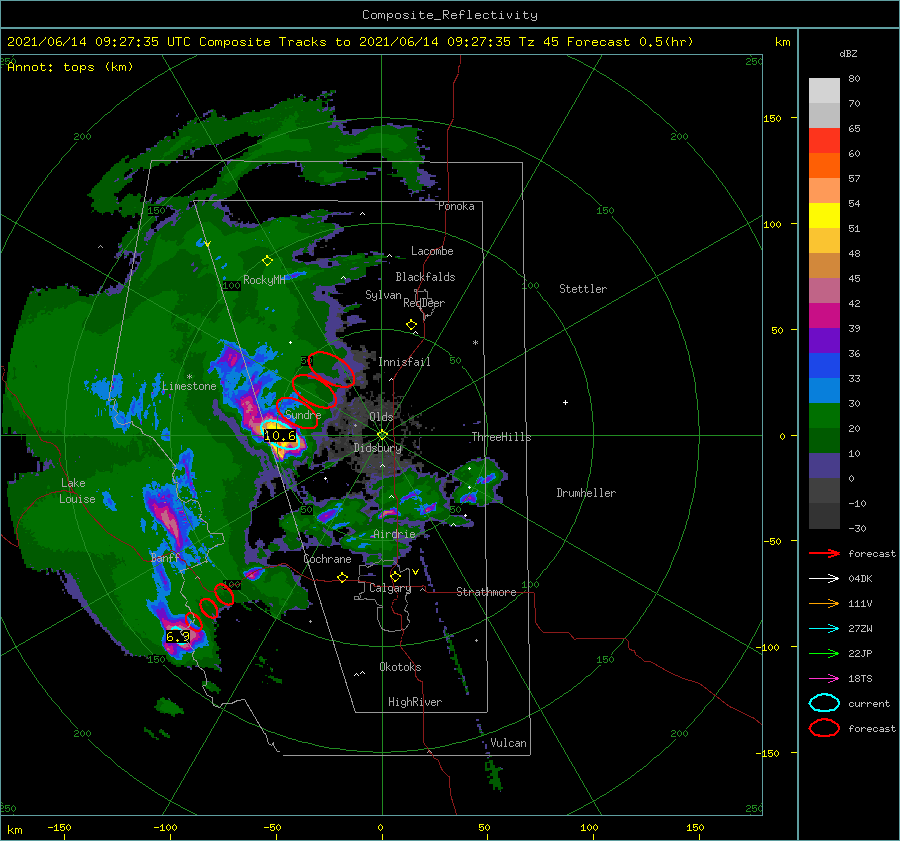Click the Drumheller city label
The height and width of the screenshot is (841, 900).
click(586, 493)
